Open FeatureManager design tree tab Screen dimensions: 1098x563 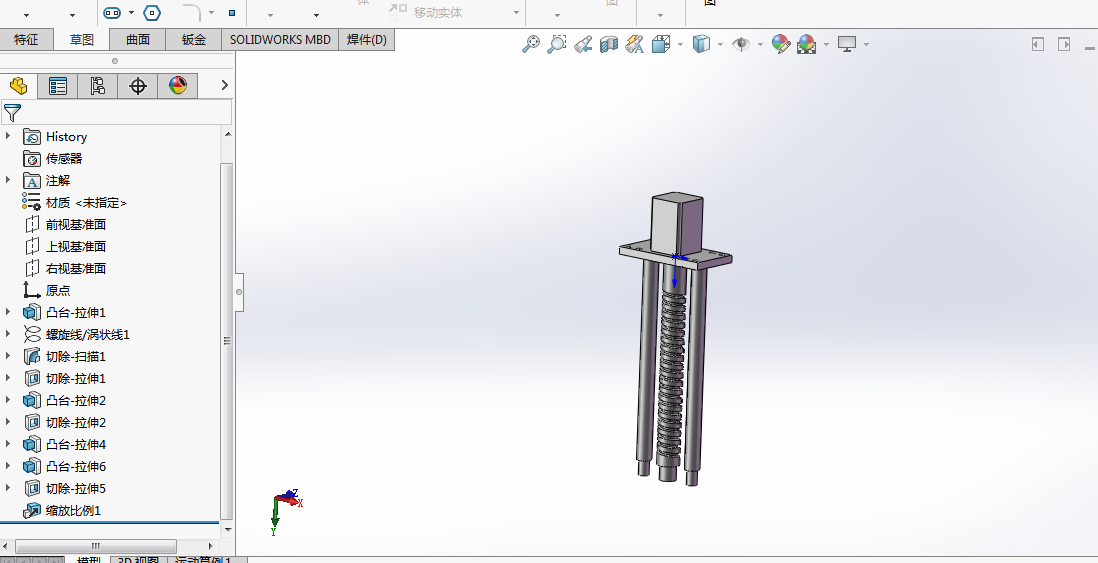pyautogui.click(x=19, y=85)
